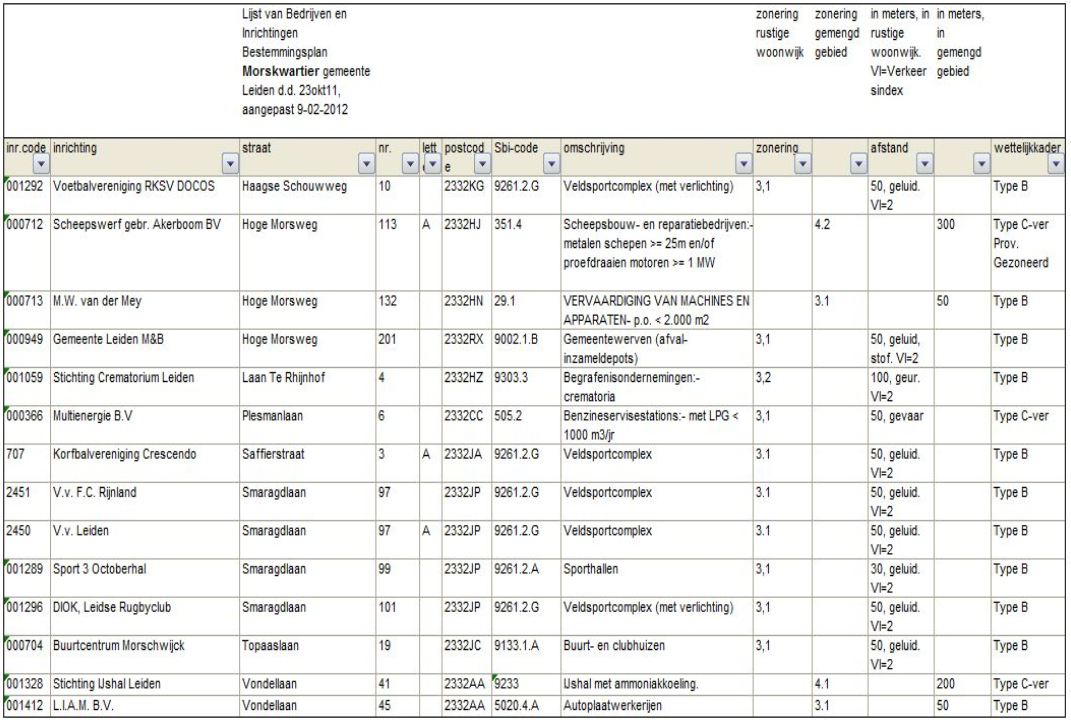Screen dimensions: 1071x722
Task: Select the 'Buurt- en clubhuizen' description cell
Action: point(656,654)
